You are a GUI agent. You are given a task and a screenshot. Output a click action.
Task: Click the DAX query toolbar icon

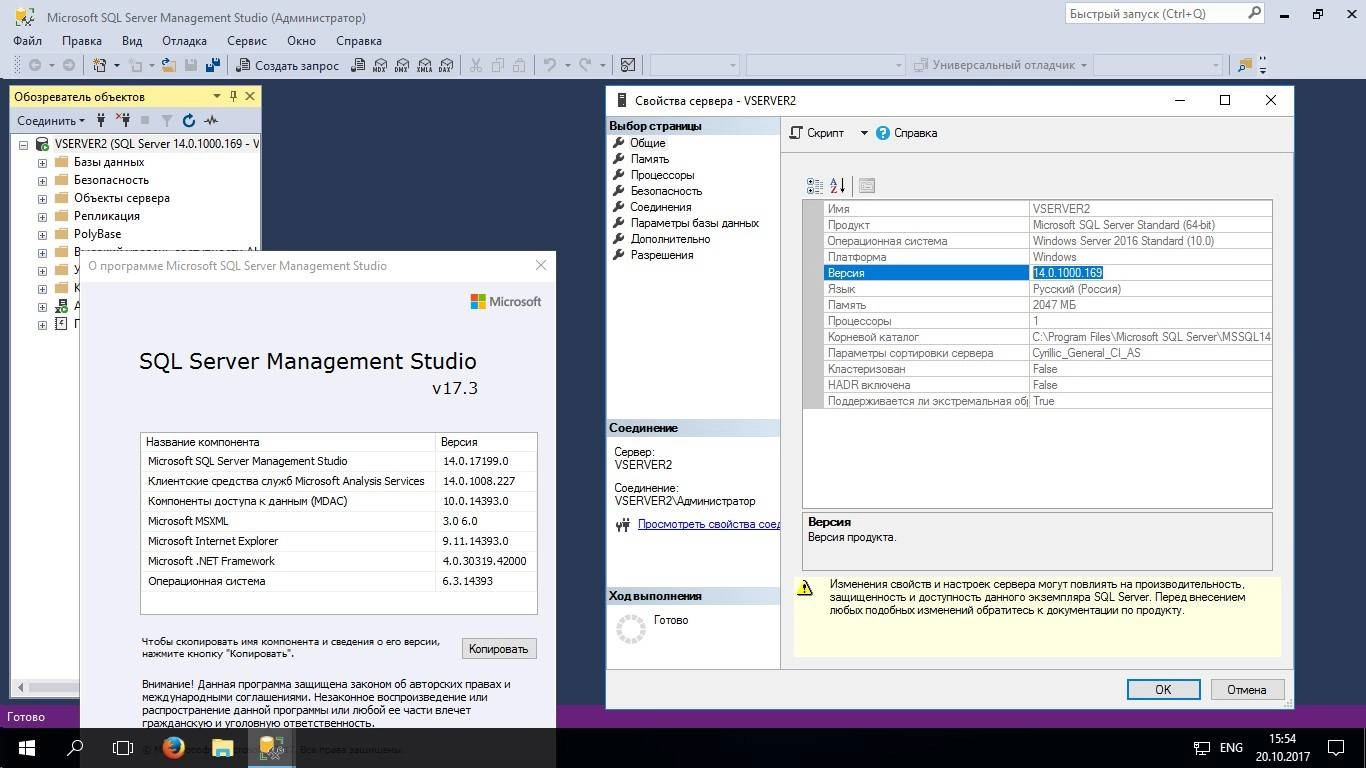click(446, 65)
